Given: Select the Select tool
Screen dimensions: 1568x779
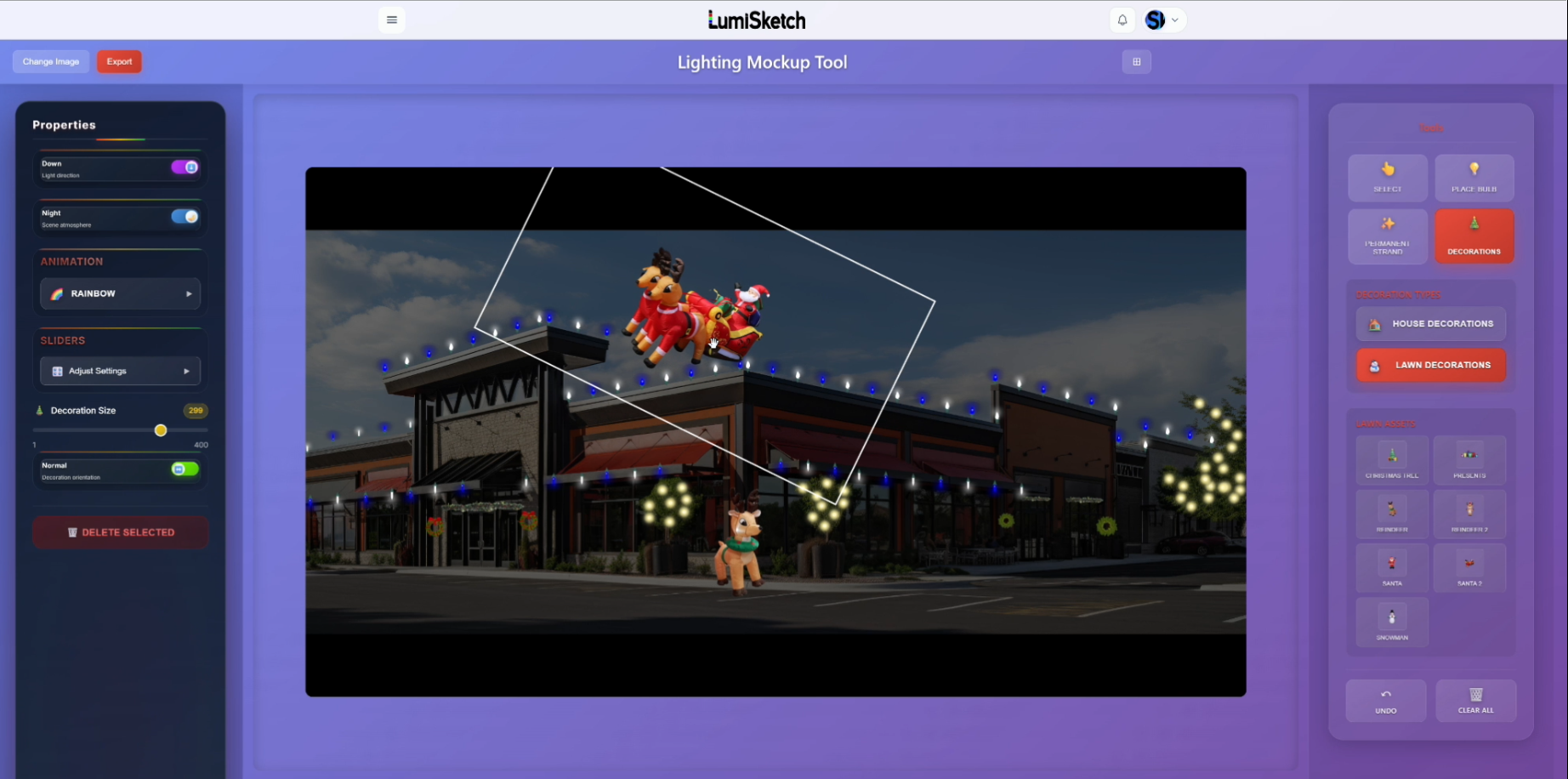Looking at the screenshot, I should tap(1387, 178).
